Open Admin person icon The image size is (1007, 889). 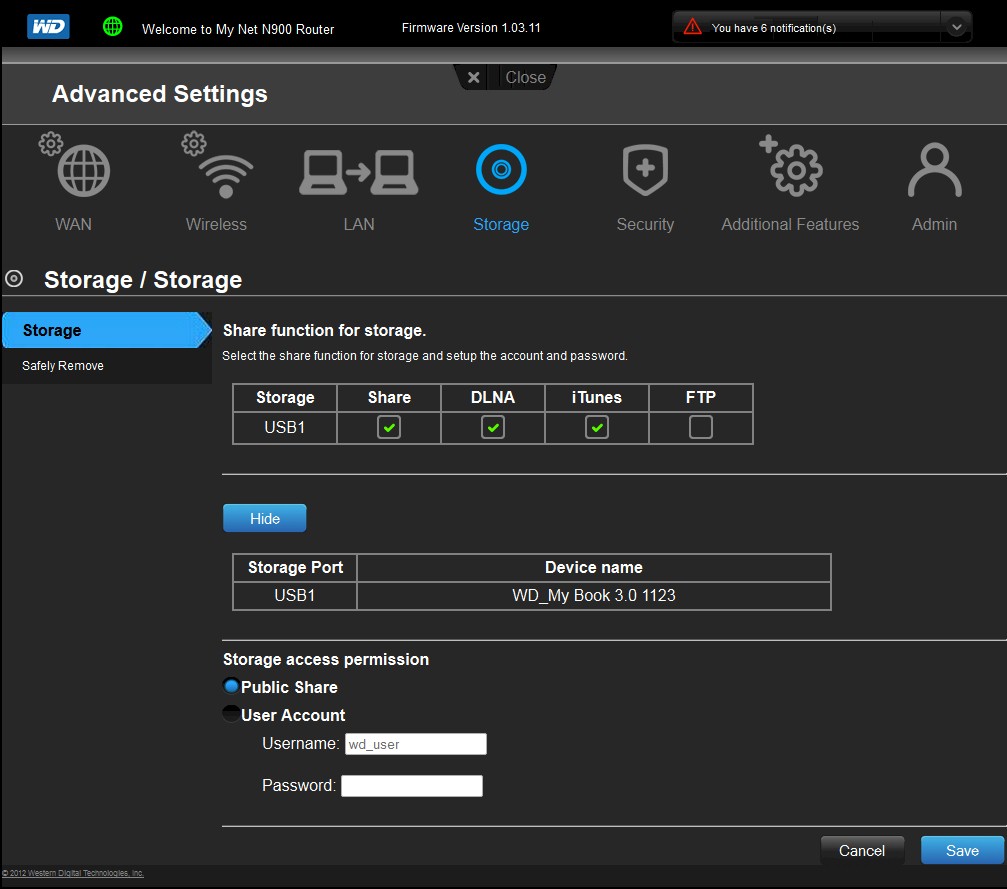pos(934,170)
